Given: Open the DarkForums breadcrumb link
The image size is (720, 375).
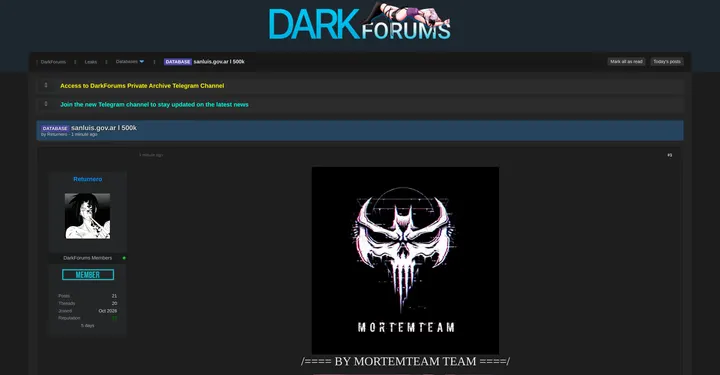Looking at the screenshot, I should click(53, 62).
